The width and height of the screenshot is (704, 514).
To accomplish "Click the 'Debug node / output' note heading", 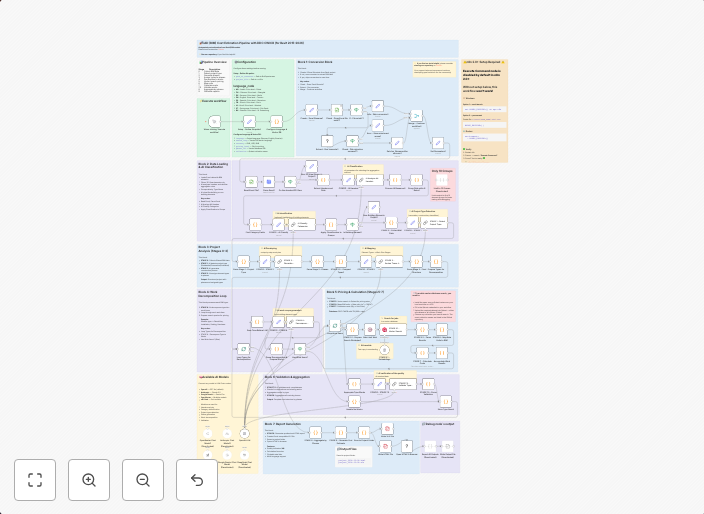I will [438, 424].
